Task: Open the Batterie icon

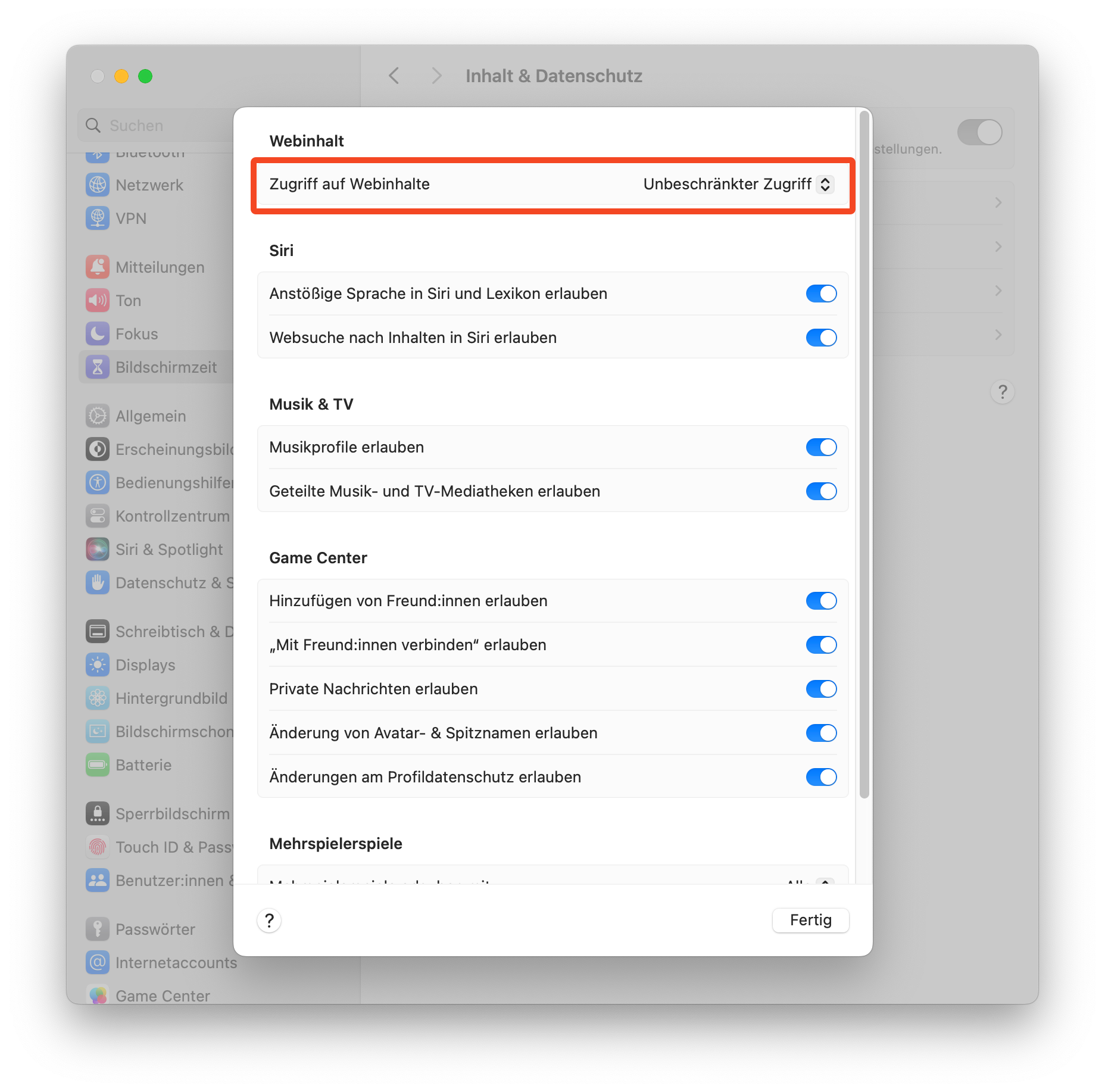Action: [98, 765]
